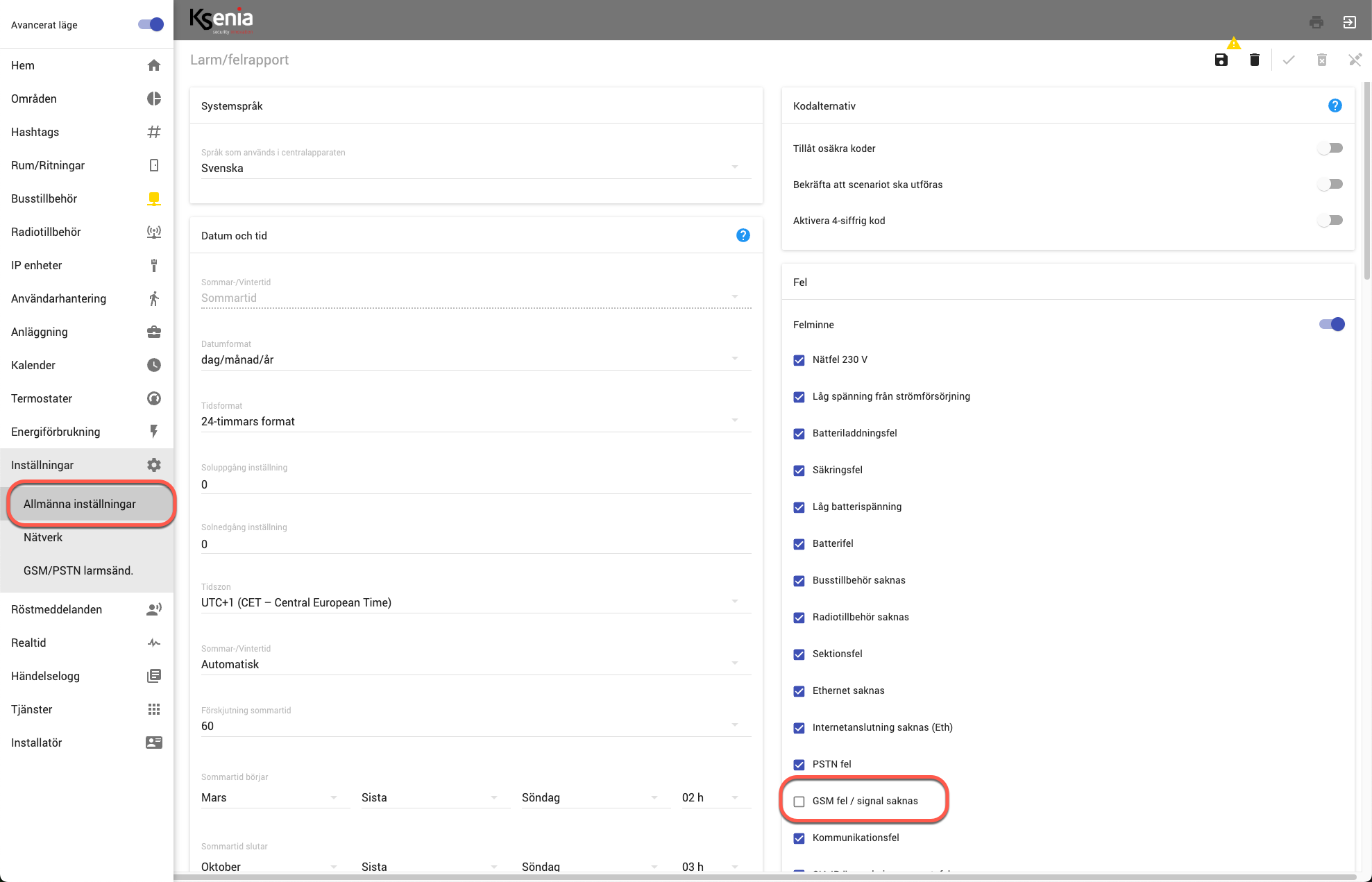This screenshot has width=1372, height=882.
Task: Click the trash delete icon in toolbar
Action: click(x=1254, y=60)
